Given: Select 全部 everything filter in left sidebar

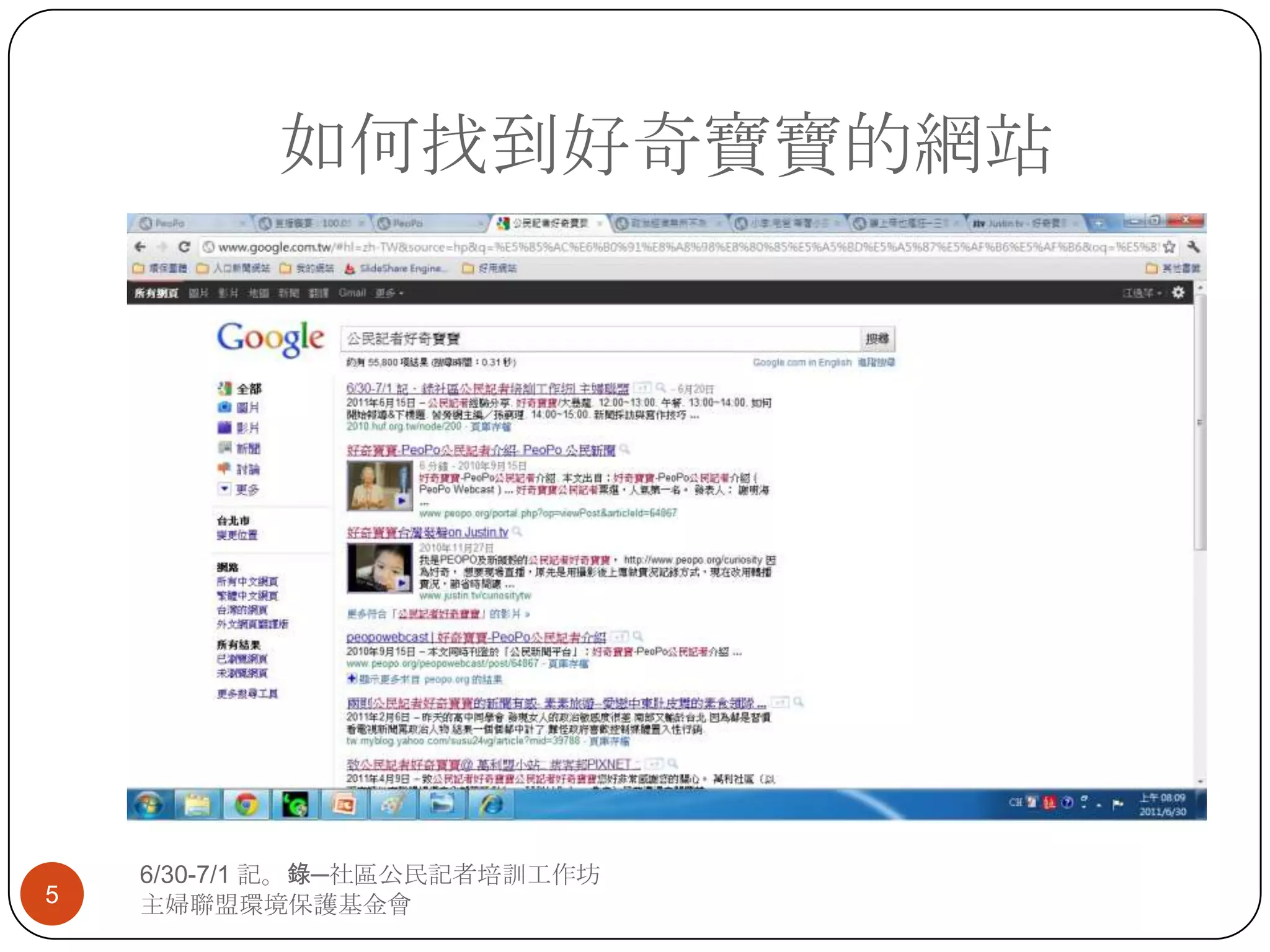Looking at the screenshot, I should [x=240, y=389].
